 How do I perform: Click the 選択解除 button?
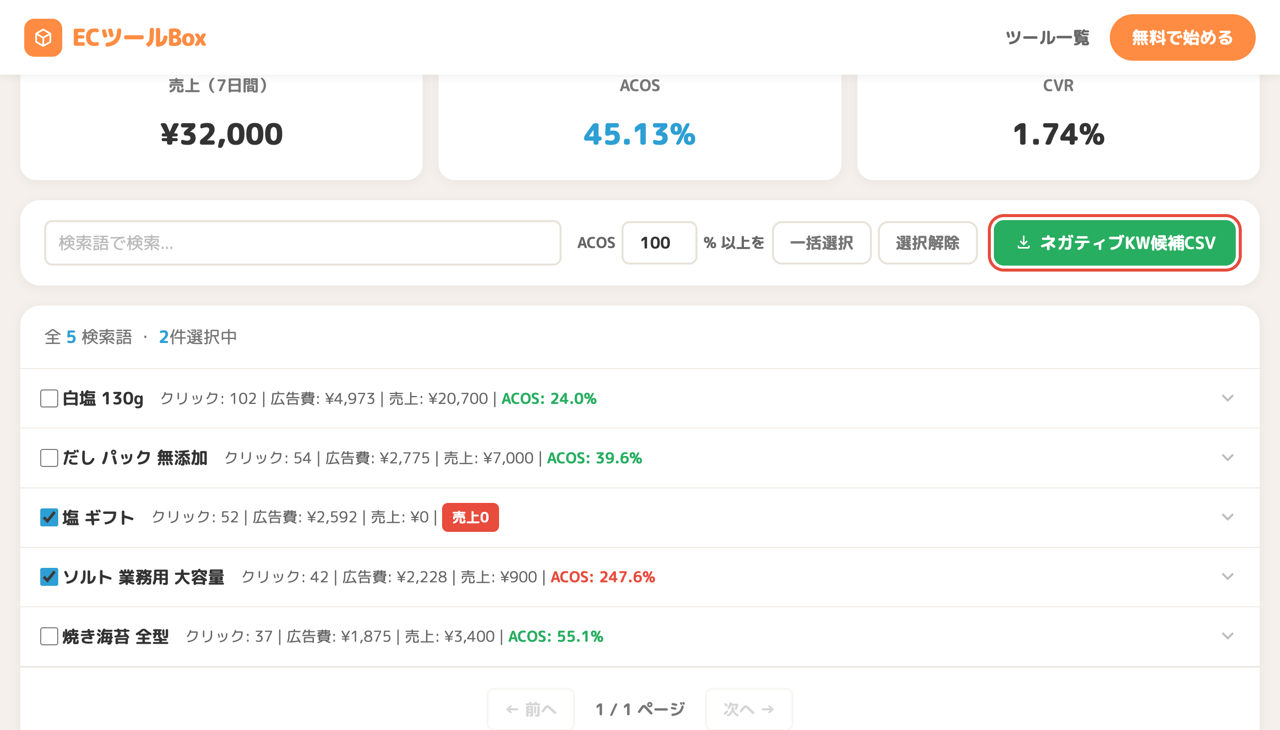pyautogui.click(x=928, y=243)
